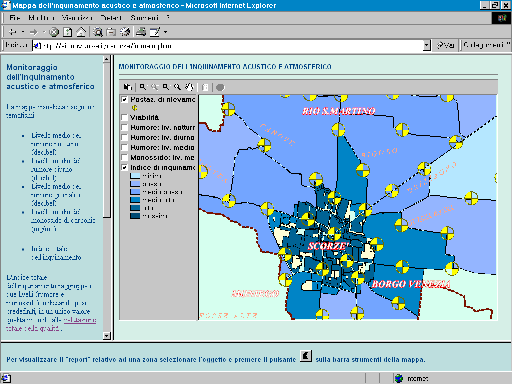Click the report button icon in bottom instructions
Image resolution: width=512 pixels, height=384 pixels.
306,356
